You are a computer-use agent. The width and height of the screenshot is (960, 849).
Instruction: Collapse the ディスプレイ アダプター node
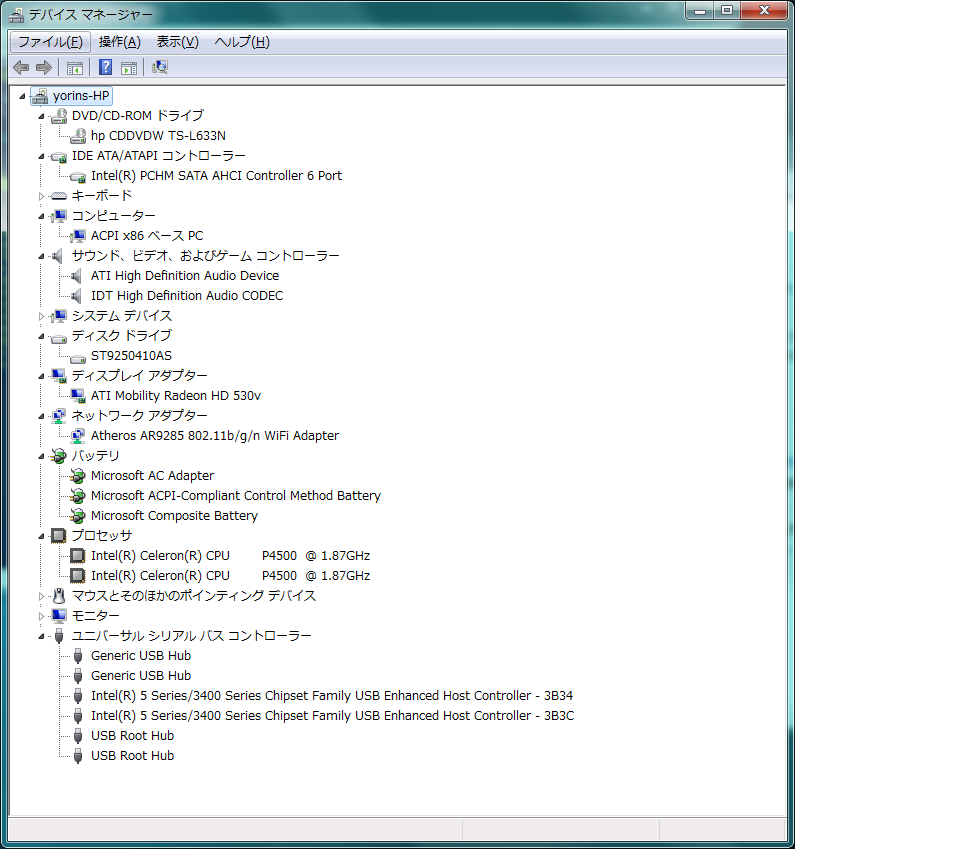coord(41,376)
